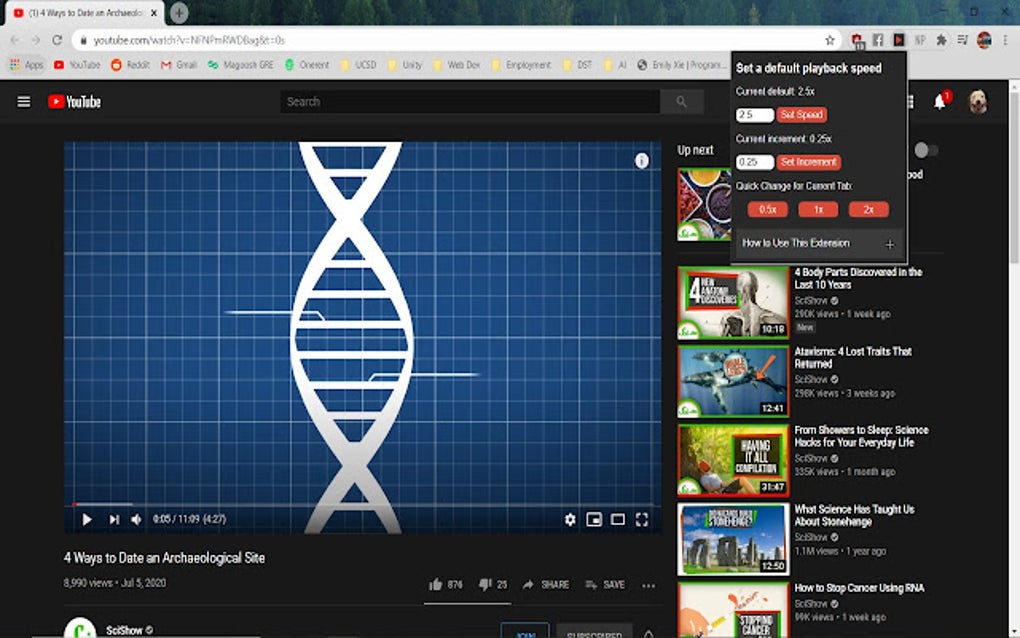The image size is (1020, 638).
Task: Enter fullscreen video mode
Action: [x=643, y=519]
